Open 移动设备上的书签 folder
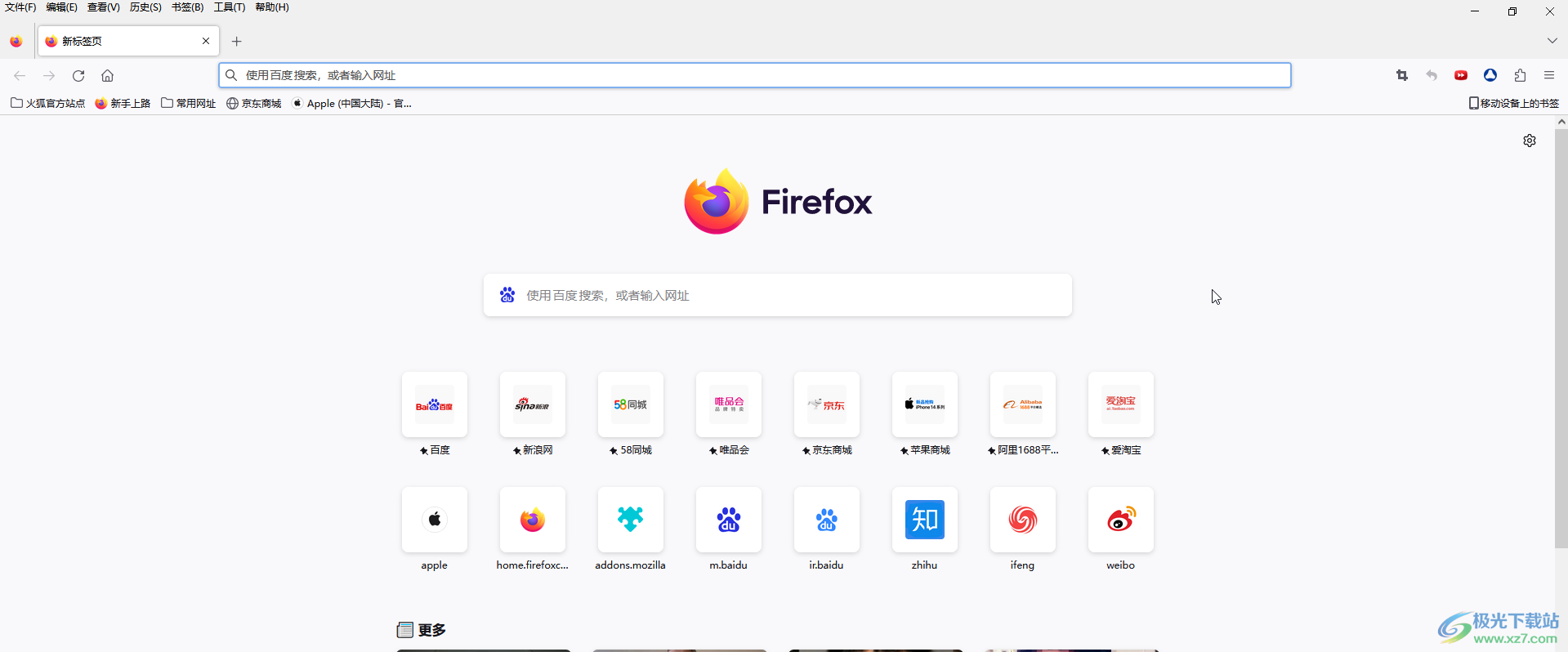 [1514, 103]
